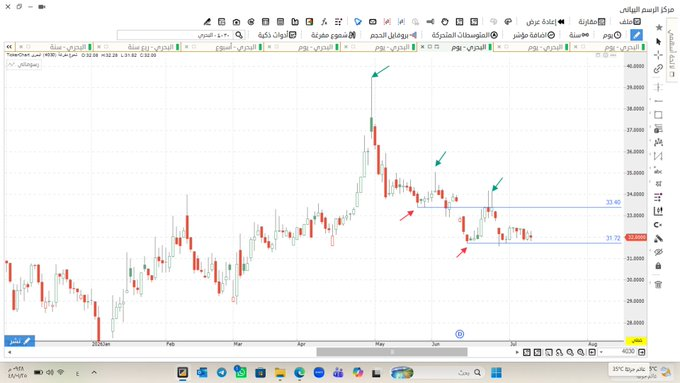
Task: Select the crosshair cursor tool
Action: coord(659,55)
